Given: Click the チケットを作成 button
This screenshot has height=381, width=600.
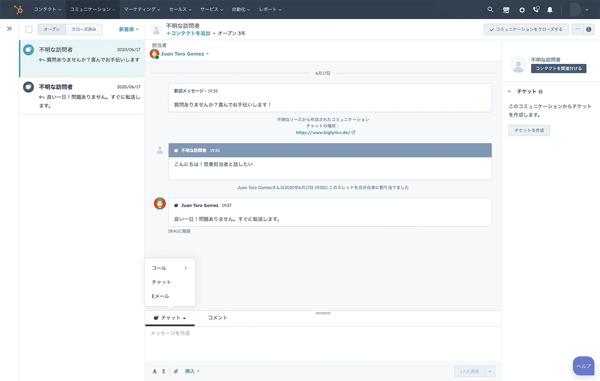Looking at the screenshot, I should (x=529, y=130).
